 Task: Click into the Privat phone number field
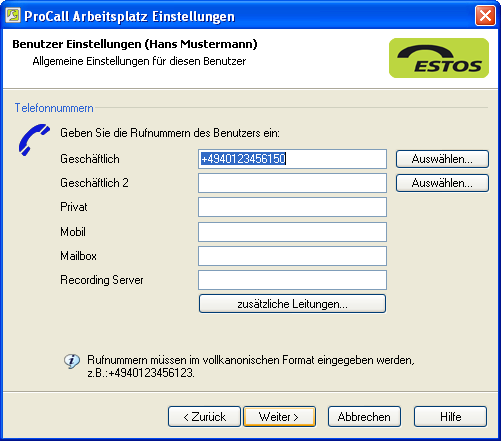[x=292, y=207]
